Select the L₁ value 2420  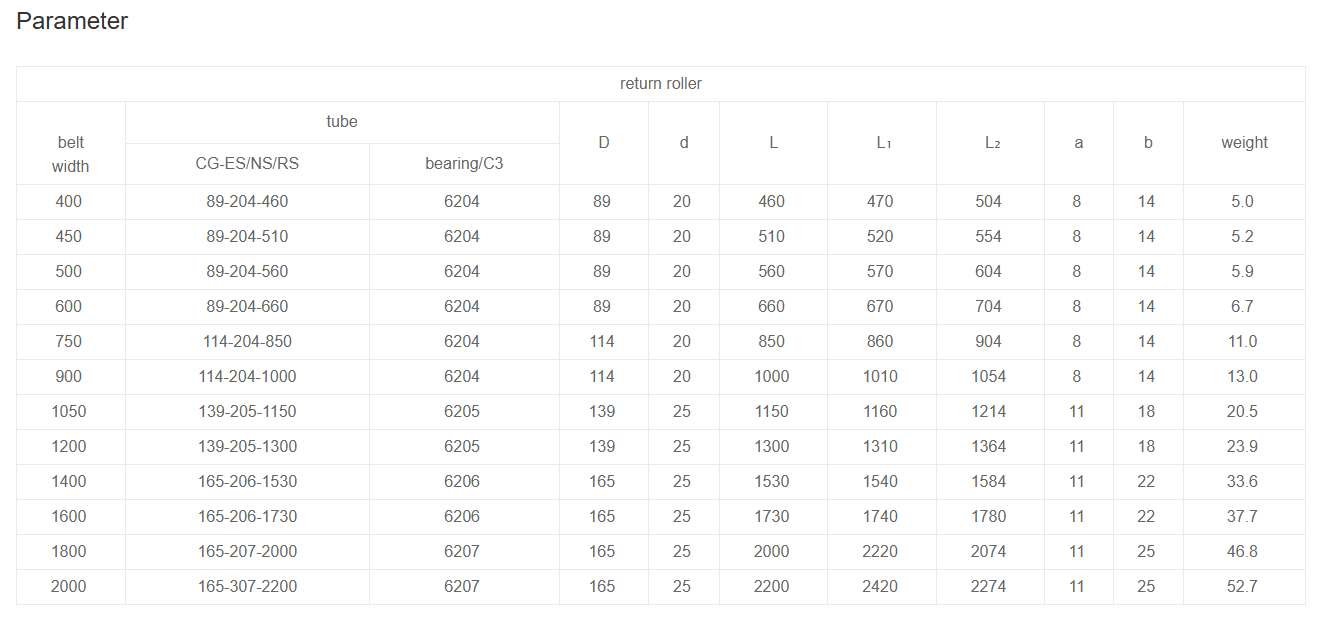(x=881, y=587)
